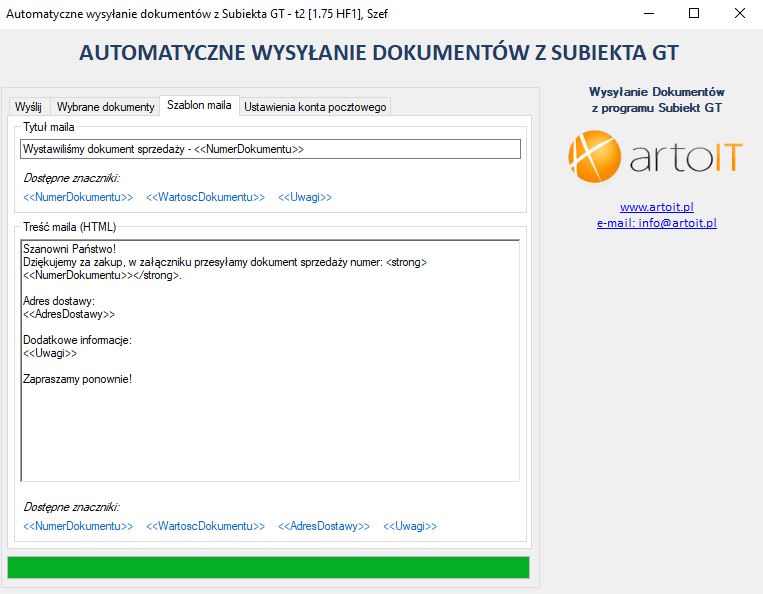Click the info@artoit.pl e-mail link
This screenshot has height=594, width=763.
[656, 223]
